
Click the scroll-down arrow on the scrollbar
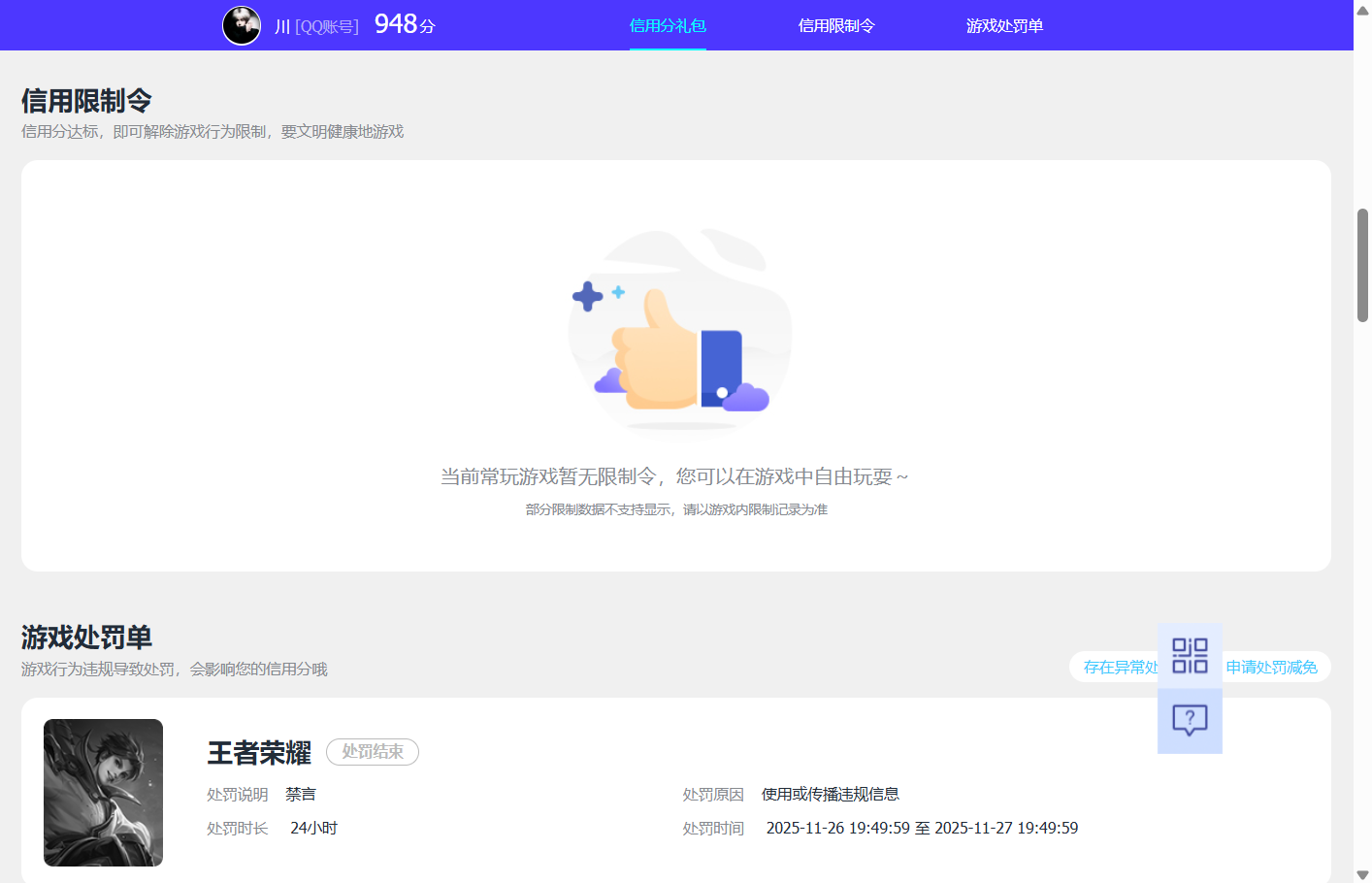(1362, 874)
